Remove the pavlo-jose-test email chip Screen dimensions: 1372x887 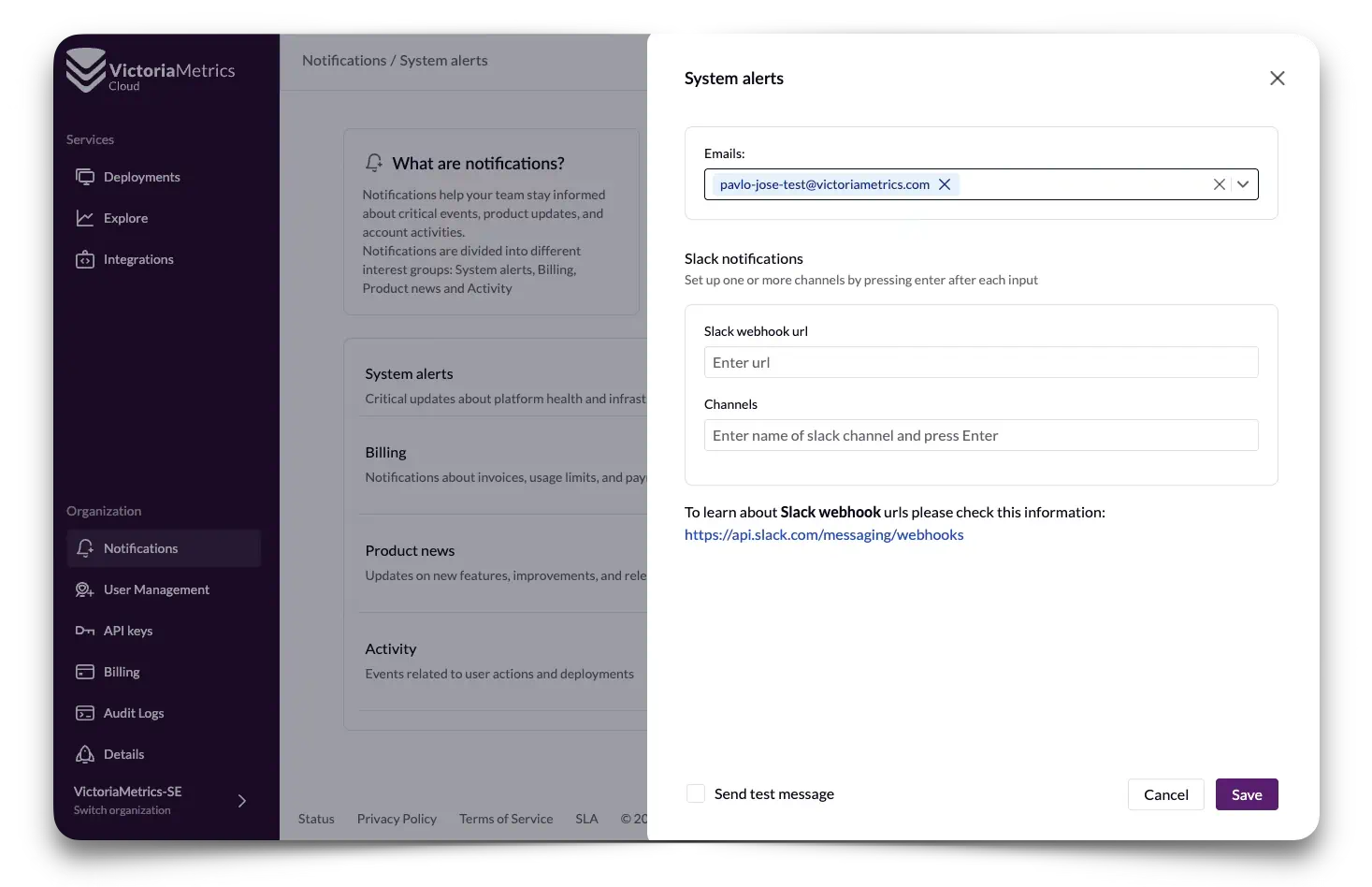[x=945, y=184]
